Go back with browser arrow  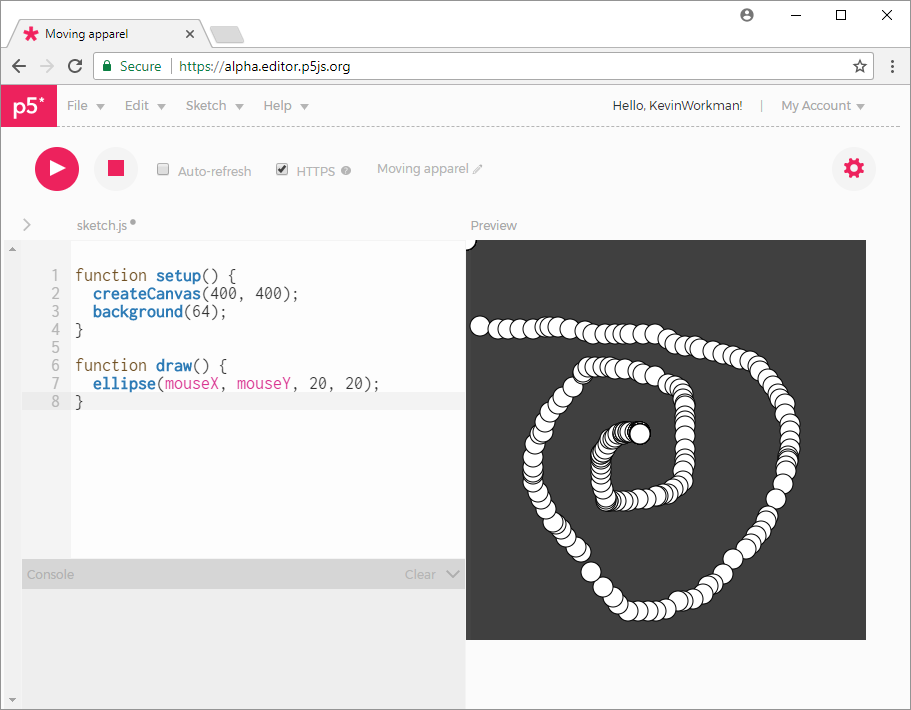pos(19,66)
